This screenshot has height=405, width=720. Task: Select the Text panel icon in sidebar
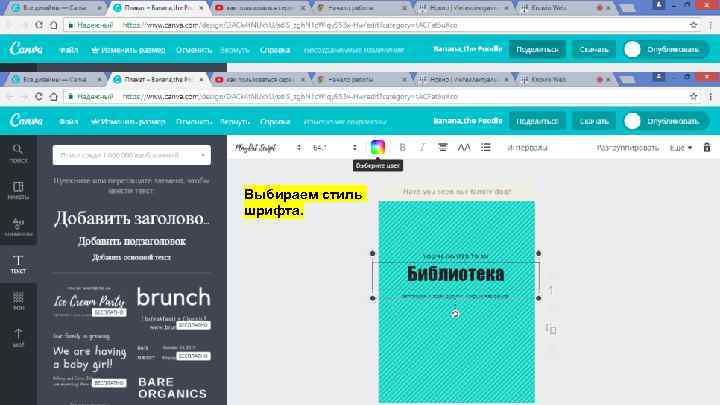[x=18, y=264]
